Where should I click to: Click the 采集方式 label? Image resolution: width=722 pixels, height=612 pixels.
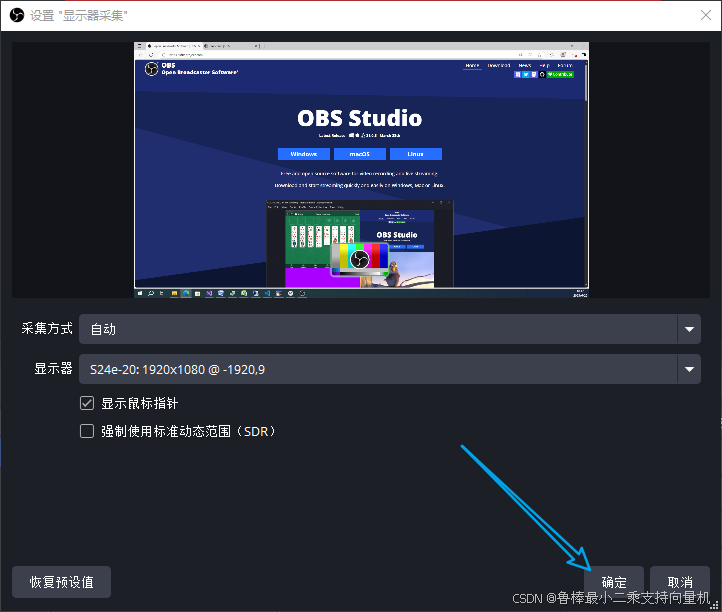coord(47,328)
